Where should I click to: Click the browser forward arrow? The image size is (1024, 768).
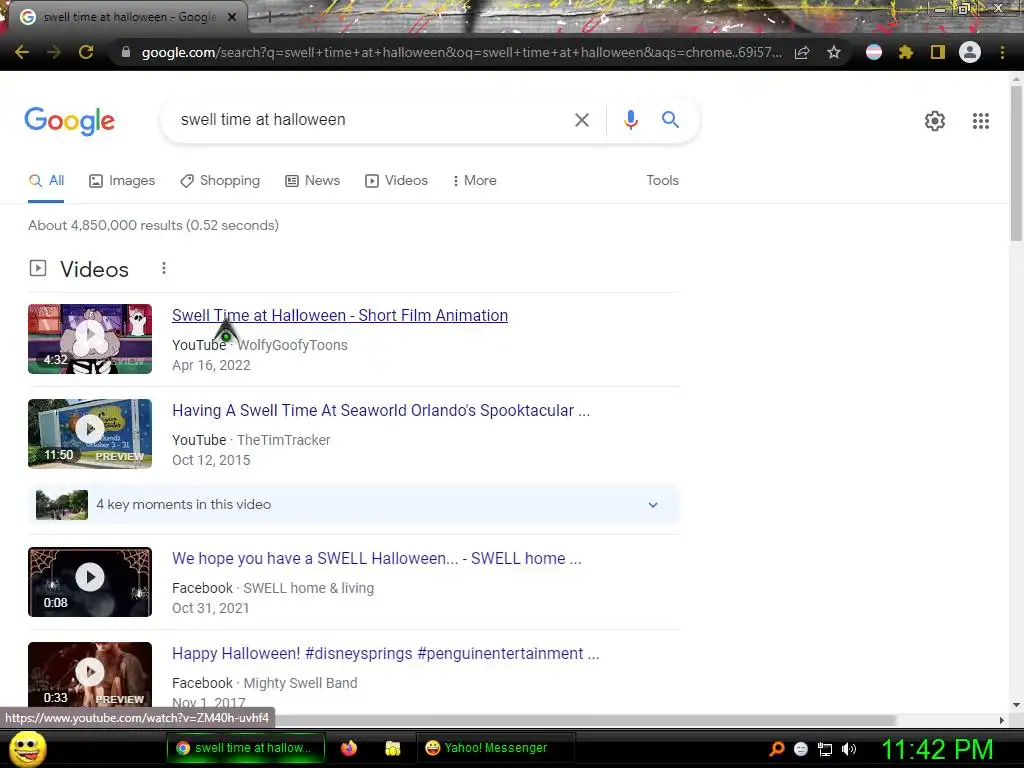click(x=54, y=52)
